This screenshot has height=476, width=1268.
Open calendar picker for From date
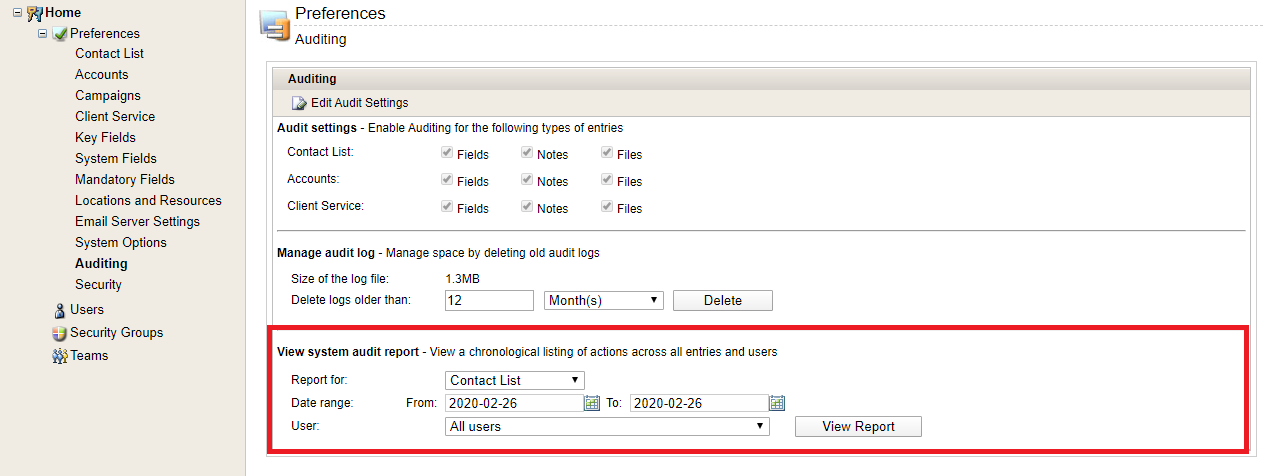click(592, 404)
